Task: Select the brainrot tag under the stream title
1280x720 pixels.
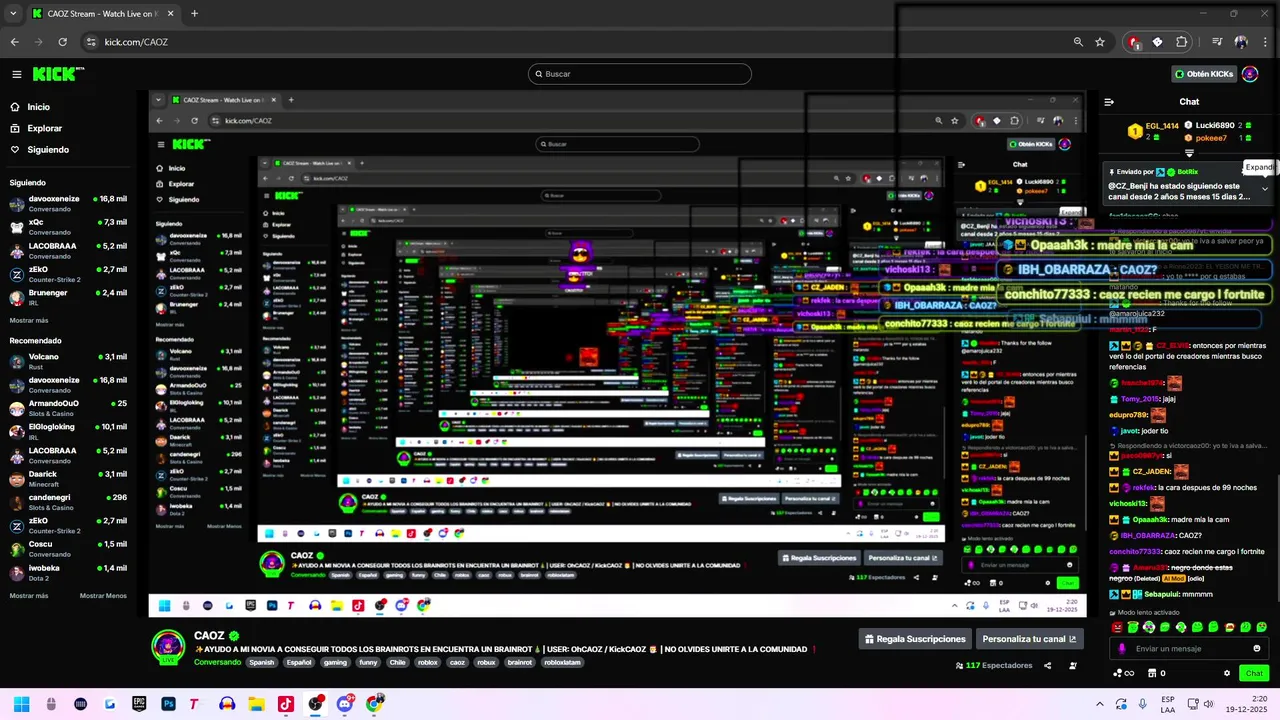Action: (520, 662)
